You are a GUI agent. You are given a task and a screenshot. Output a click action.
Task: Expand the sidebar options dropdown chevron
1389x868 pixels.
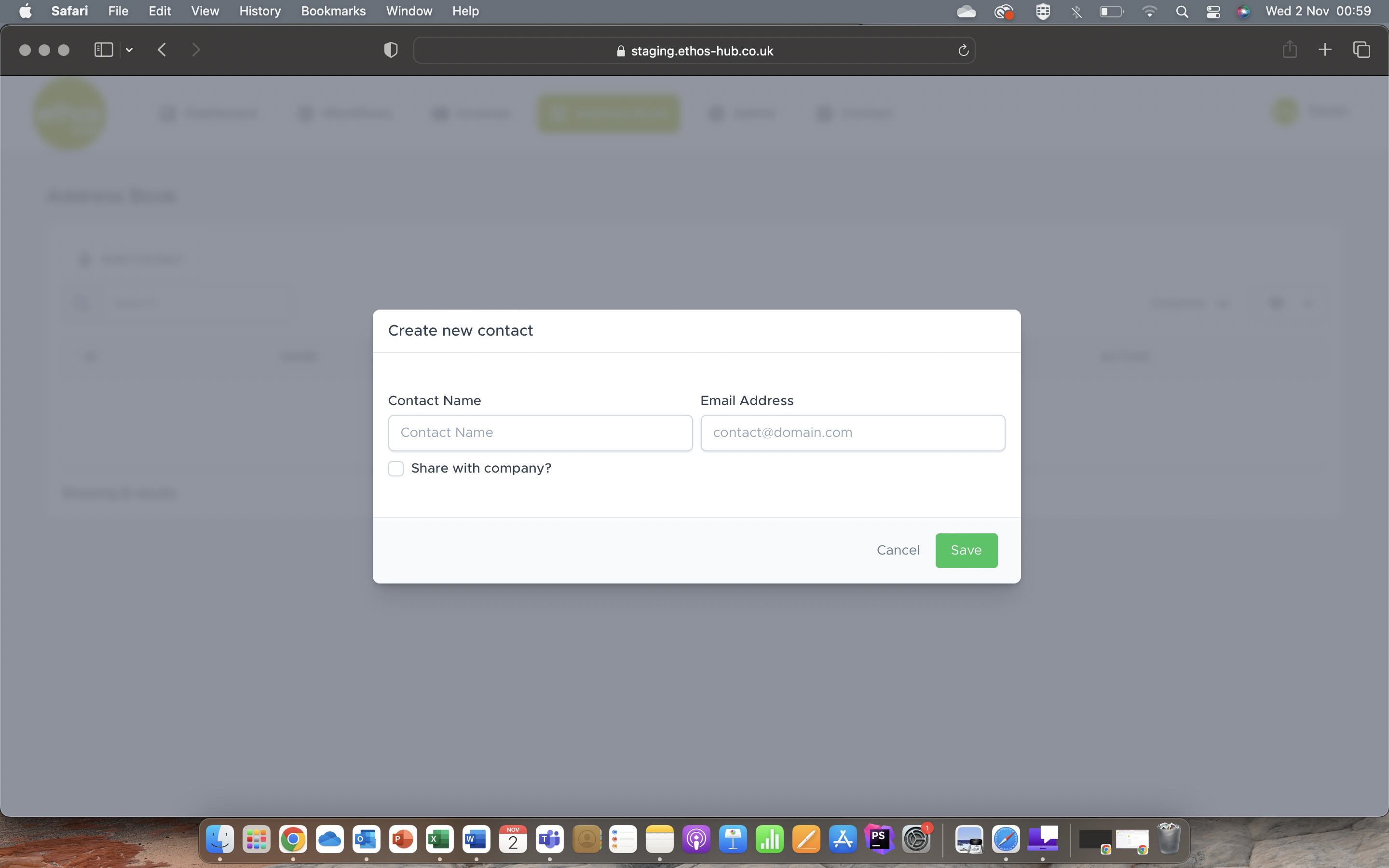tap(130, 50)
